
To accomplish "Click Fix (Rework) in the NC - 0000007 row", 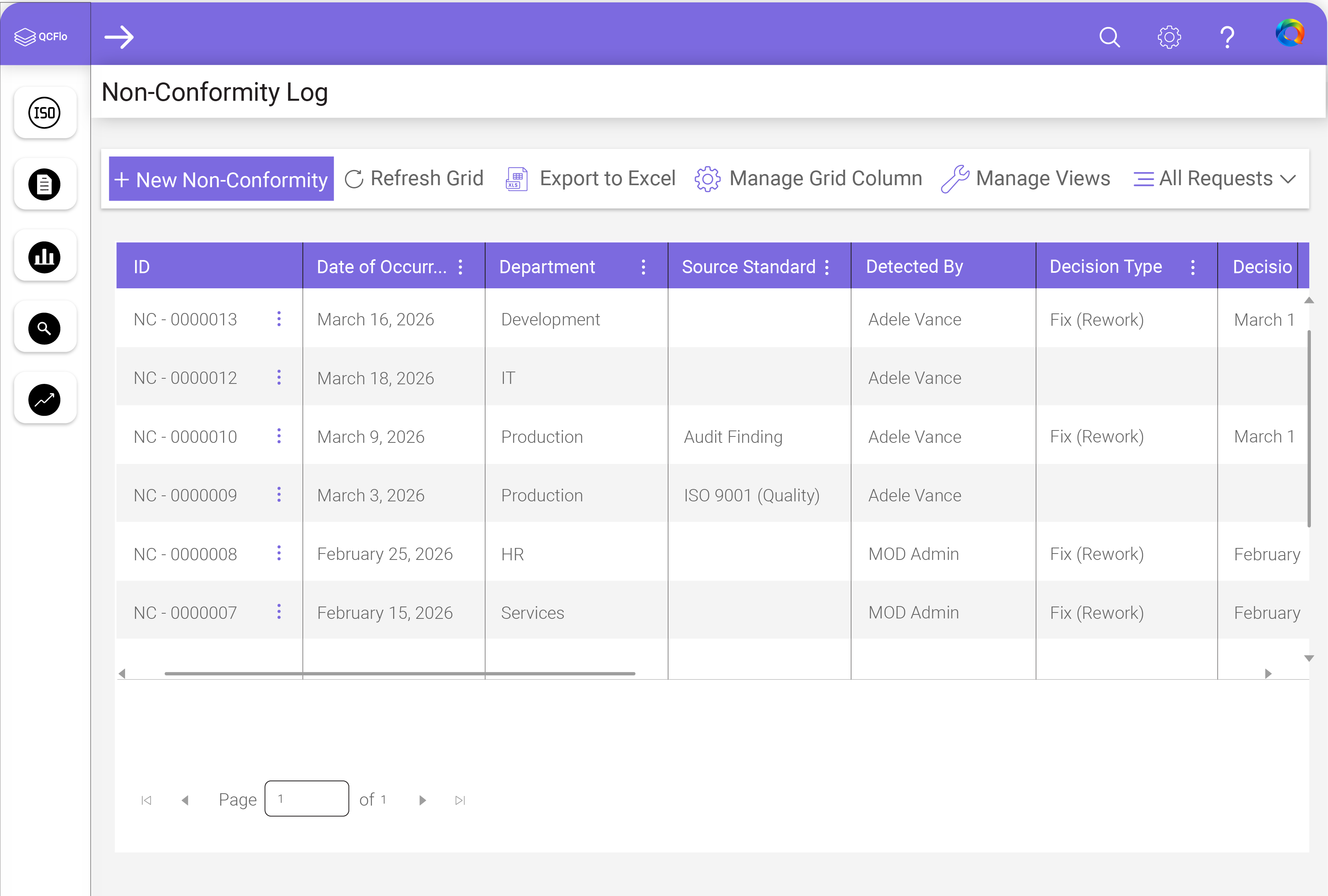I will (x=1097, y=612).
